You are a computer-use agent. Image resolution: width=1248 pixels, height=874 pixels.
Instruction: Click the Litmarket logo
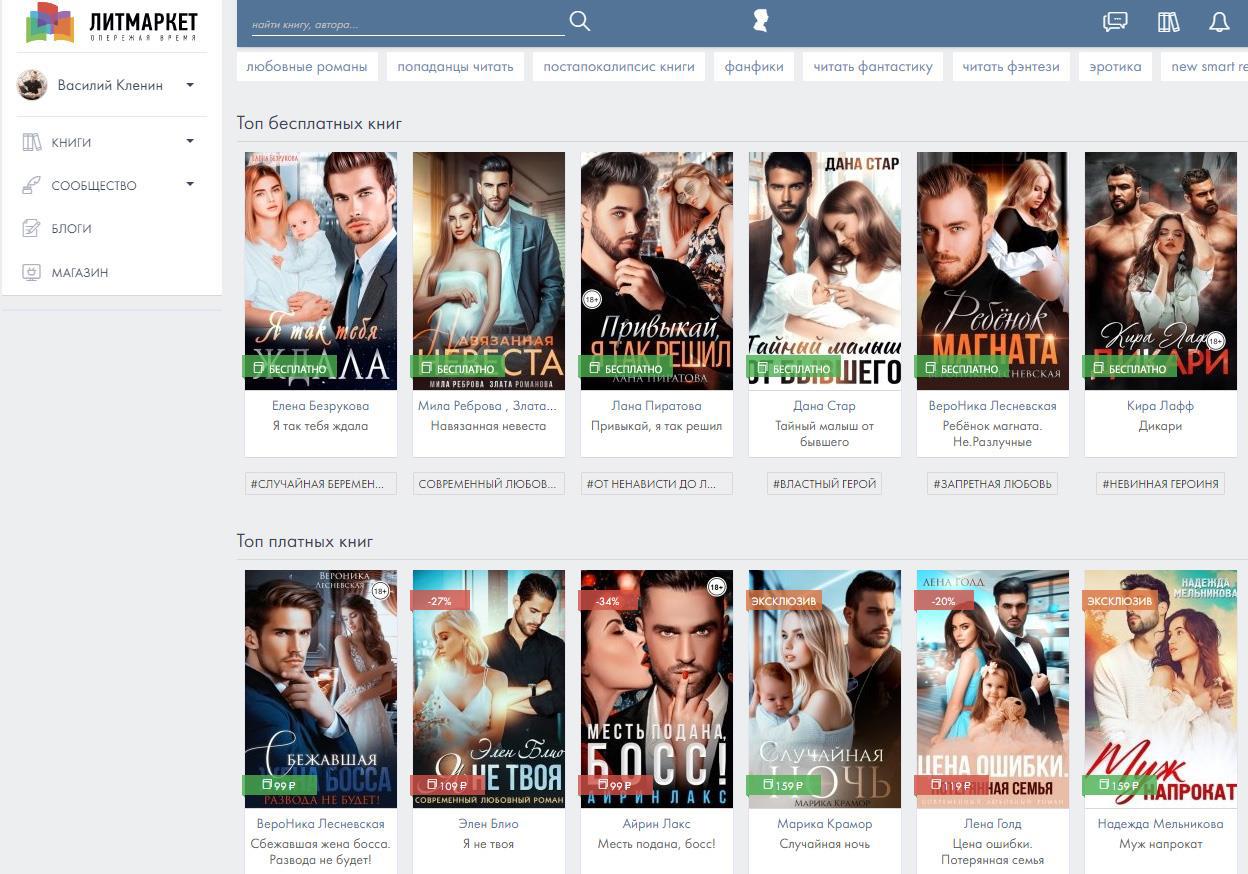pos(112,23)
